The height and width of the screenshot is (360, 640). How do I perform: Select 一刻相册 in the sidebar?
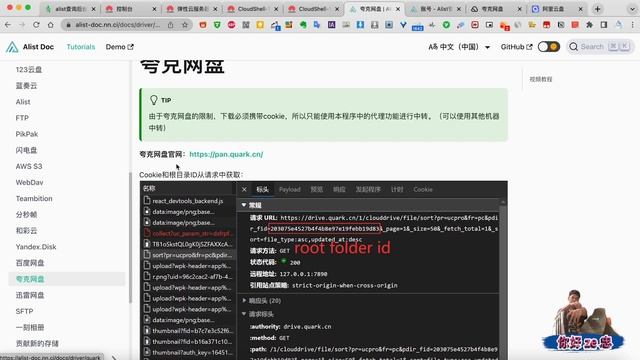[x=30, y=327]
